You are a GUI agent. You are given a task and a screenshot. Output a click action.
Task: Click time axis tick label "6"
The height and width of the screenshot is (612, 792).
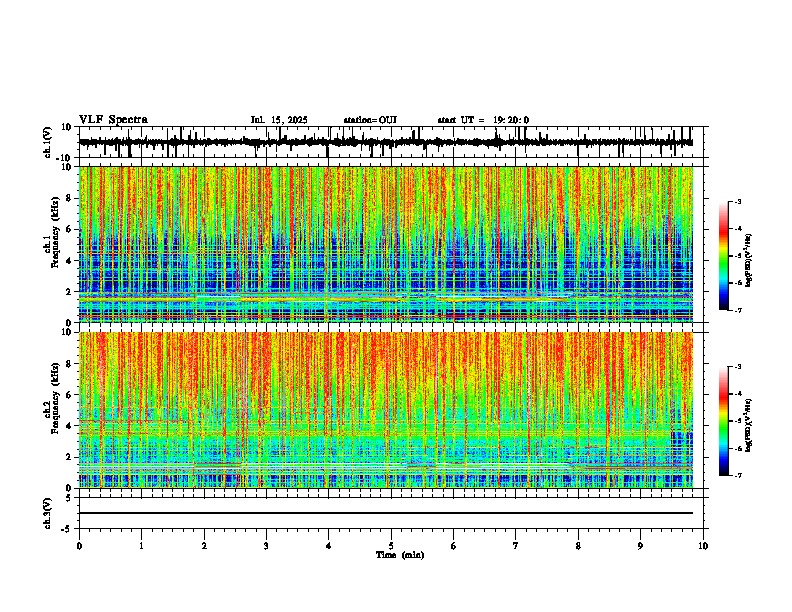pyautogui.click(x=454, y=546)
